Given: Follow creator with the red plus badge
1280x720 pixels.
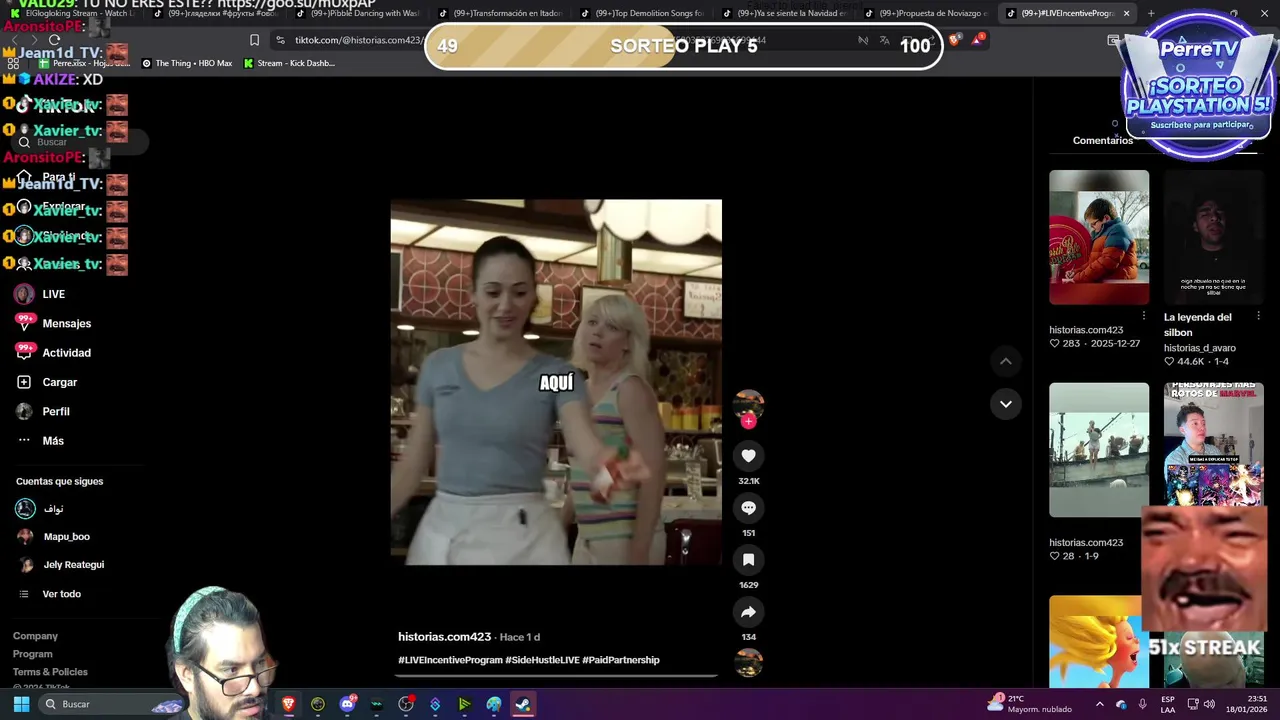Looking at the screenshot, I should (x=748, y=421).
